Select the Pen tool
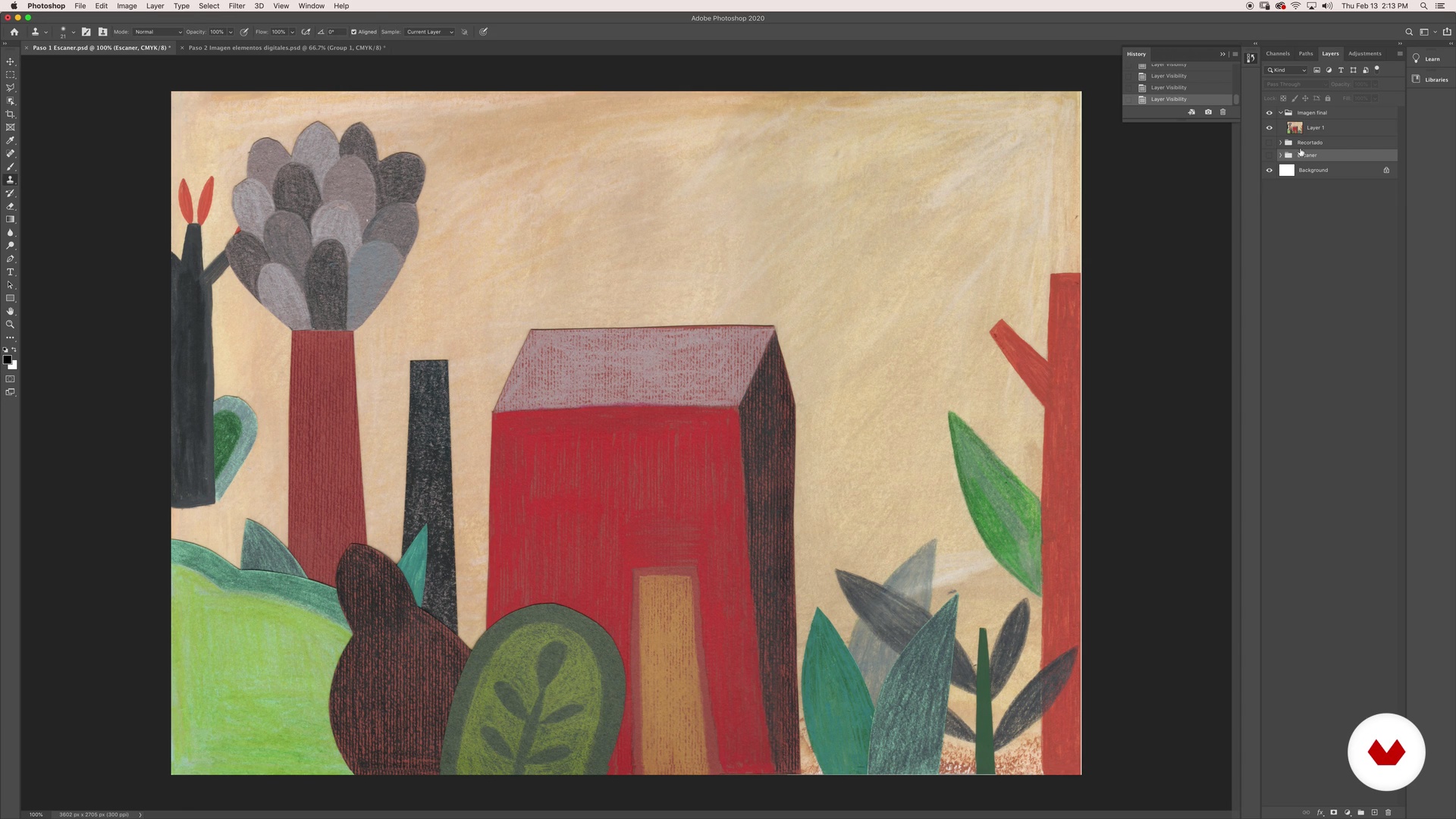Image resolution: width=1456 pixels, height=819 pixels. point(11,259)
